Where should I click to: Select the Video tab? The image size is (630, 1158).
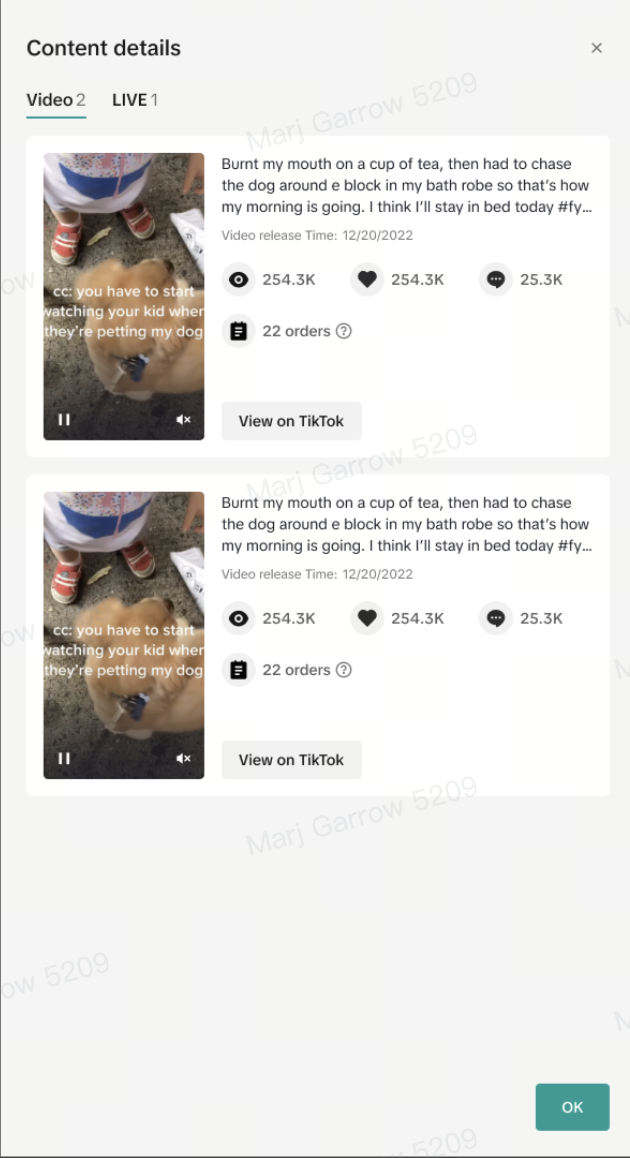pyautogui.click(x=56, y=100)
